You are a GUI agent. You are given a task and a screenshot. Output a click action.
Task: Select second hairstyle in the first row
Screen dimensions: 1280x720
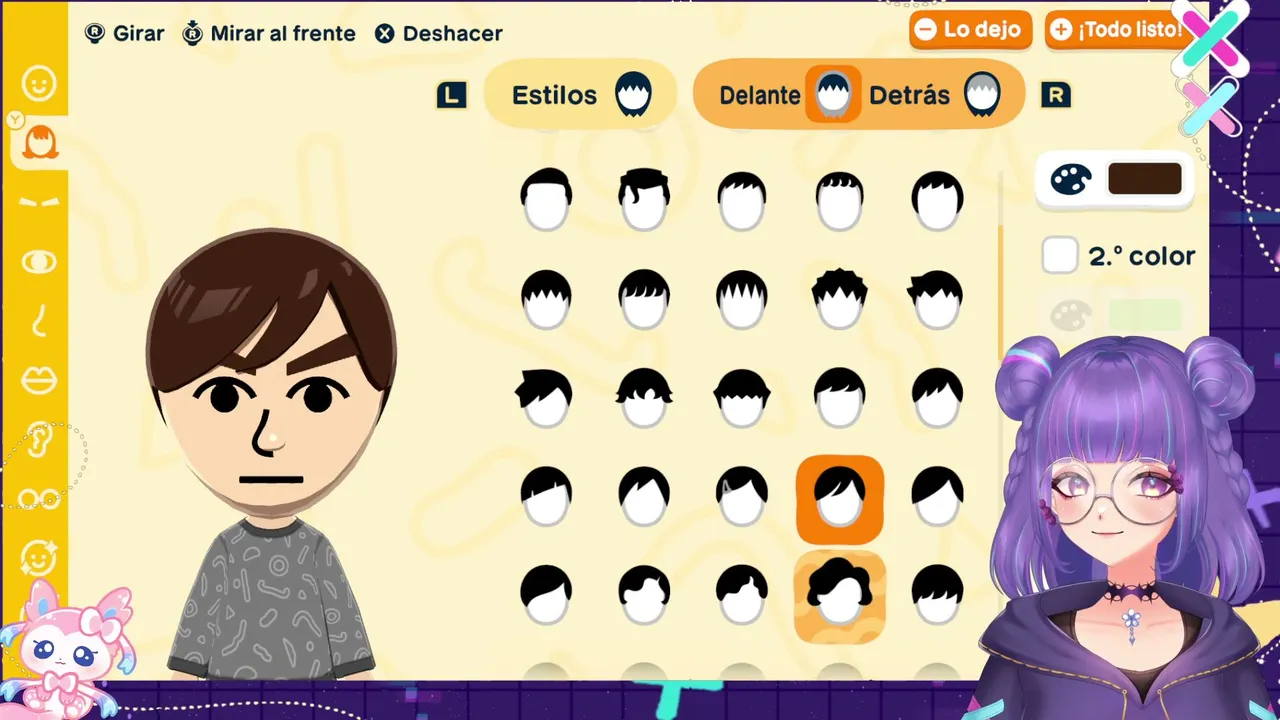click(x=644, y=200)
